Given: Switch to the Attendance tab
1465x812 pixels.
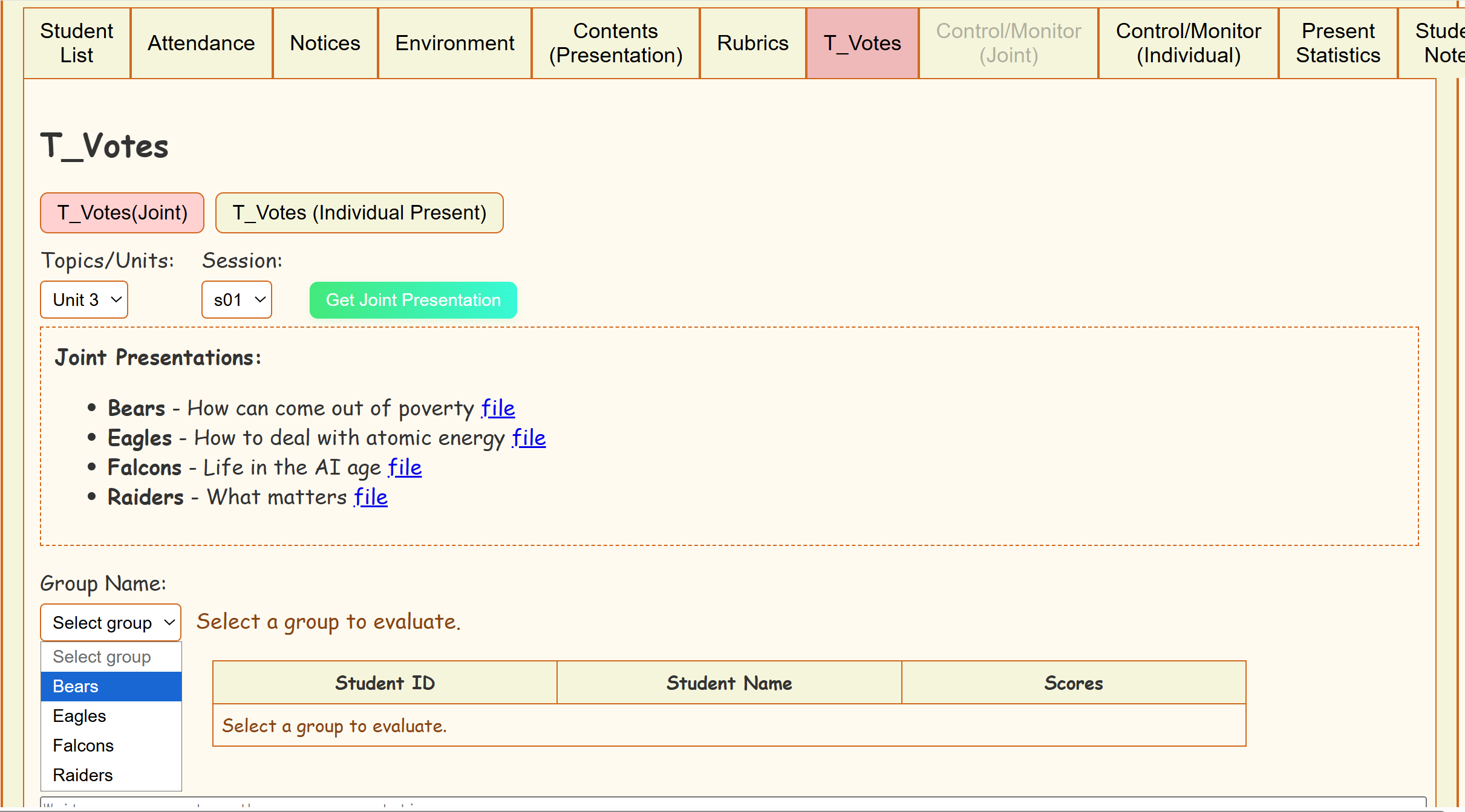Looking at the screenshot, I should click(x=201, y=43).
